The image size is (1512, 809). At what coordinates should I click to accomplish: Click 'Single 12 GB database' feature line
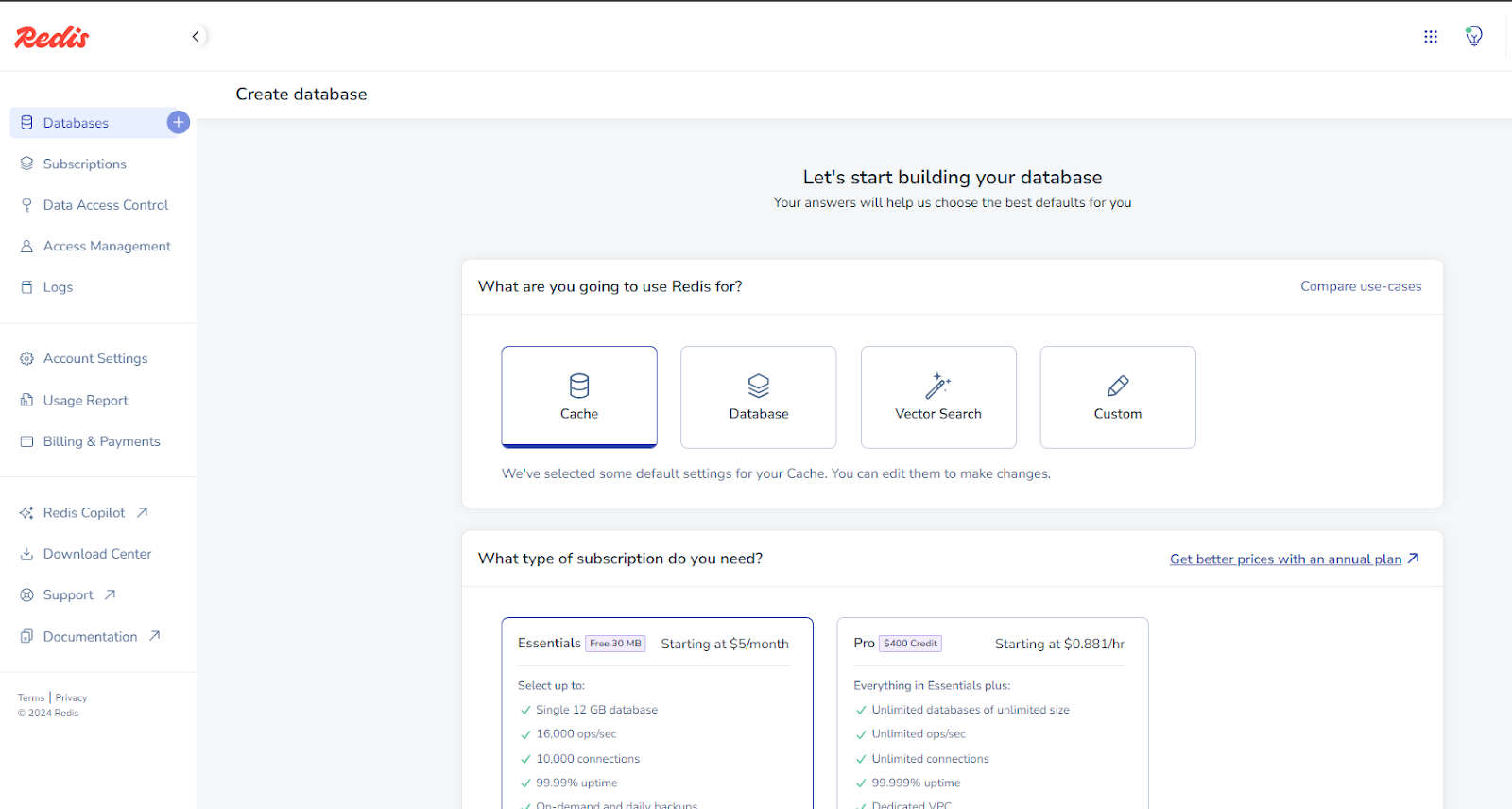click(x=596, y=710)
